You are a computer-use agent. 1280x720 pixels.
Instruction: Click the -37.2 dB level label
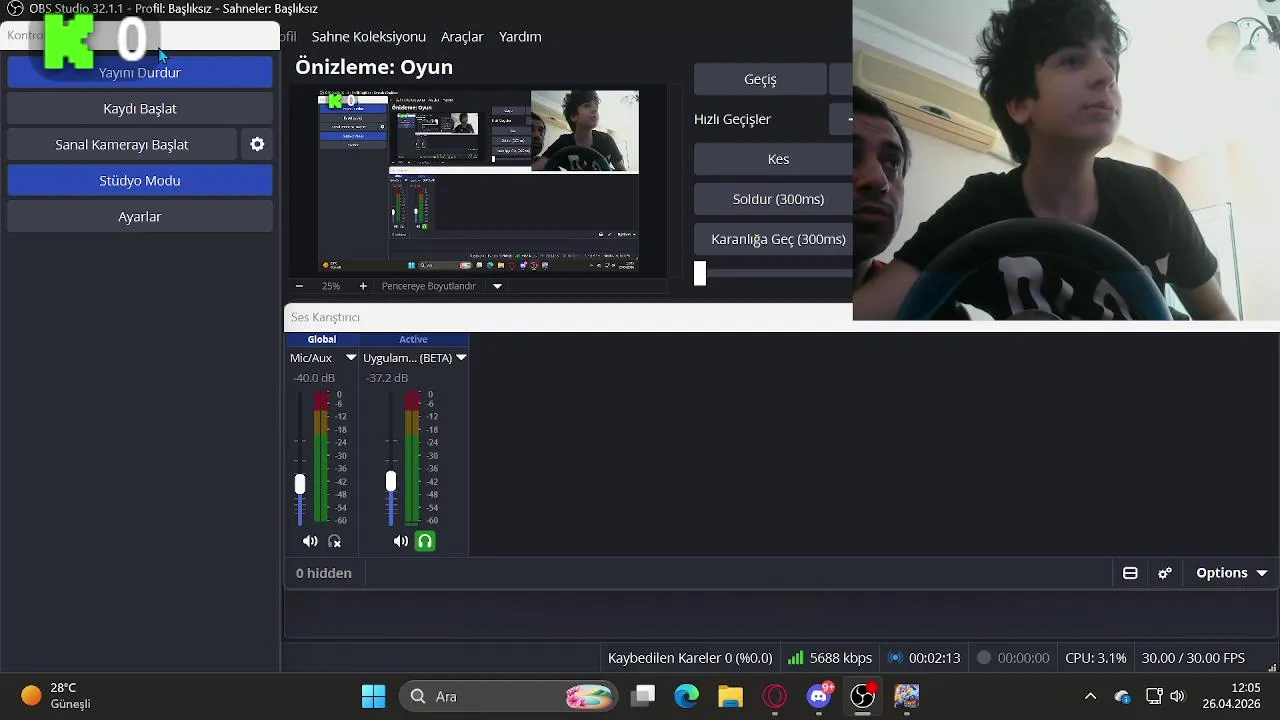click(x=387, y=378)
